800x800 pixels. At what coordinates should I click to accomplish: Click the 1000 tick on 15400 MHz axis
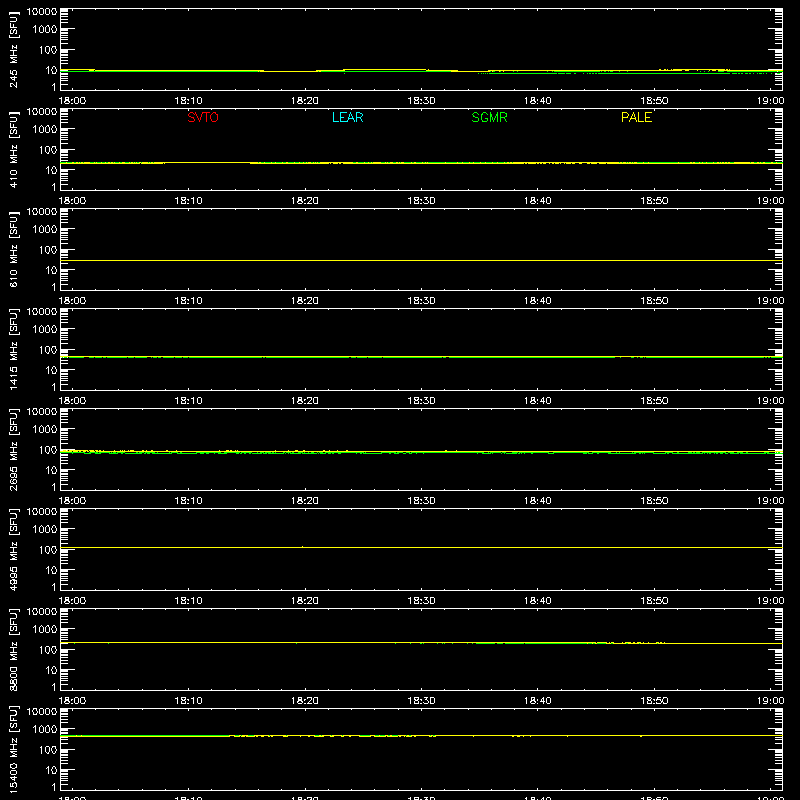point(45,729)
